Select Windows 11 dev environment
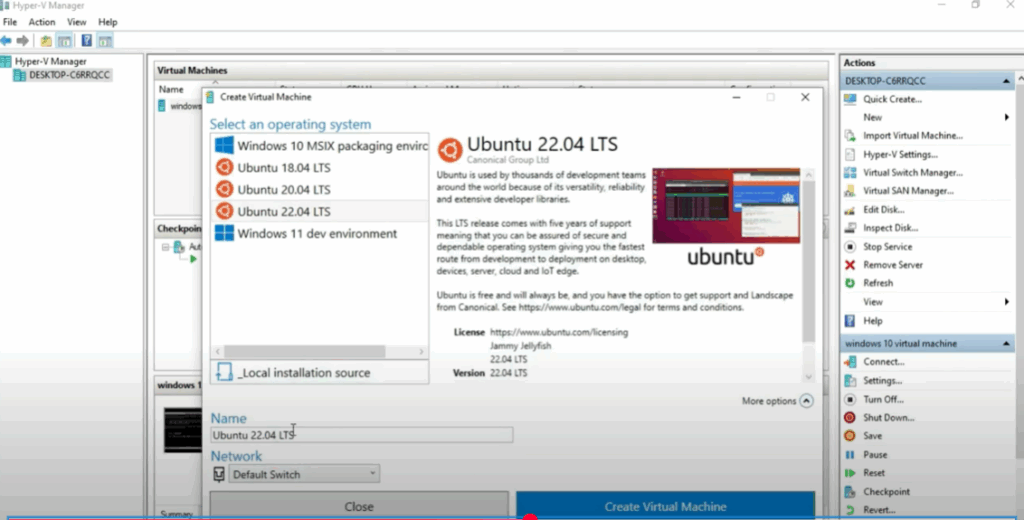 320,234
